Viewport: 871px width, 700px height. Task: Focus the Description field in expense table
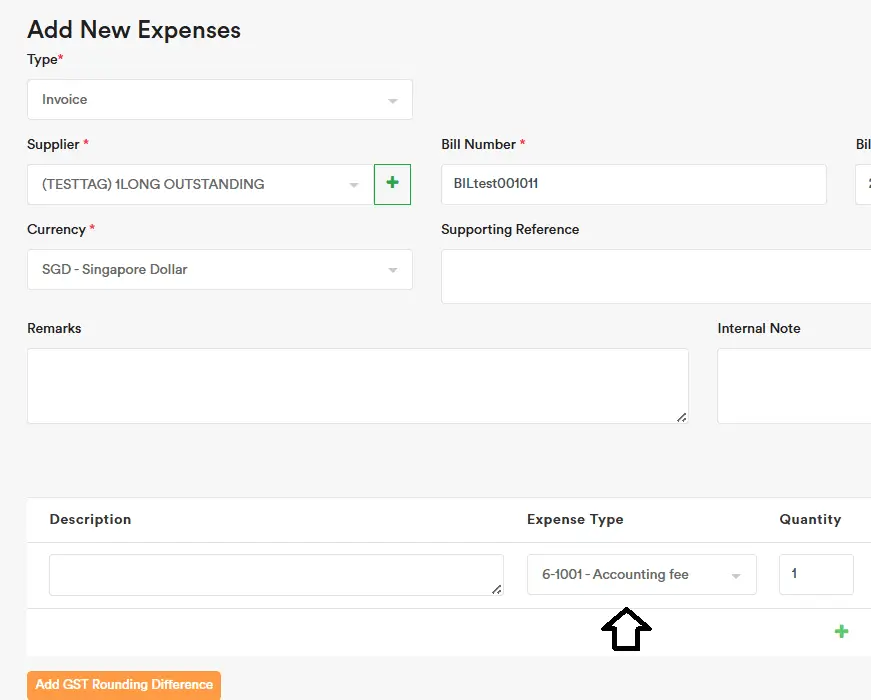tap(276, 574)
